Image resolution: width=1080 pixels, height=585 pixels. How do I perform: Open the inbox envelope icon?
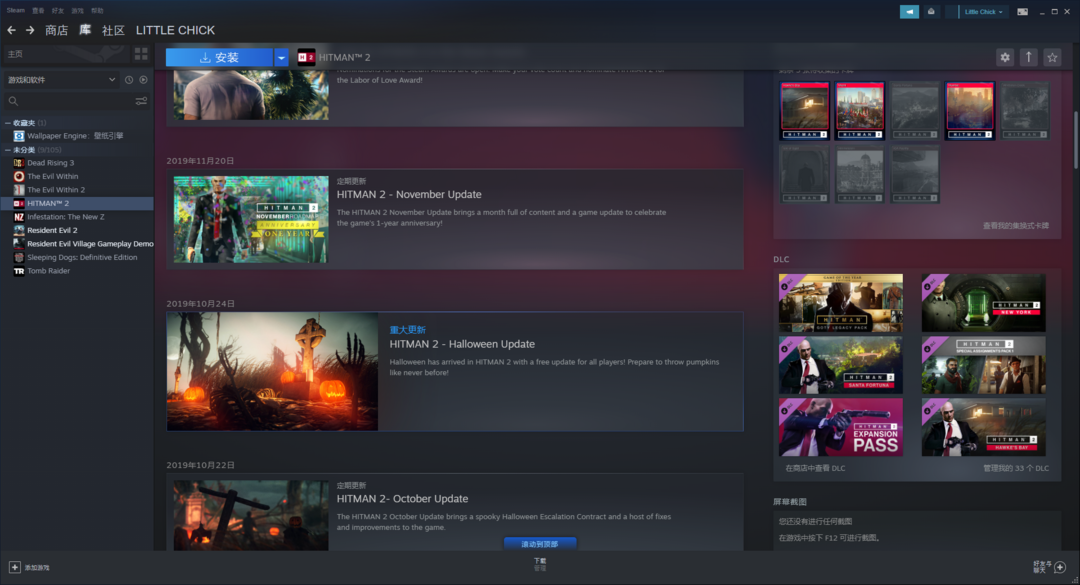pos(931,12)
